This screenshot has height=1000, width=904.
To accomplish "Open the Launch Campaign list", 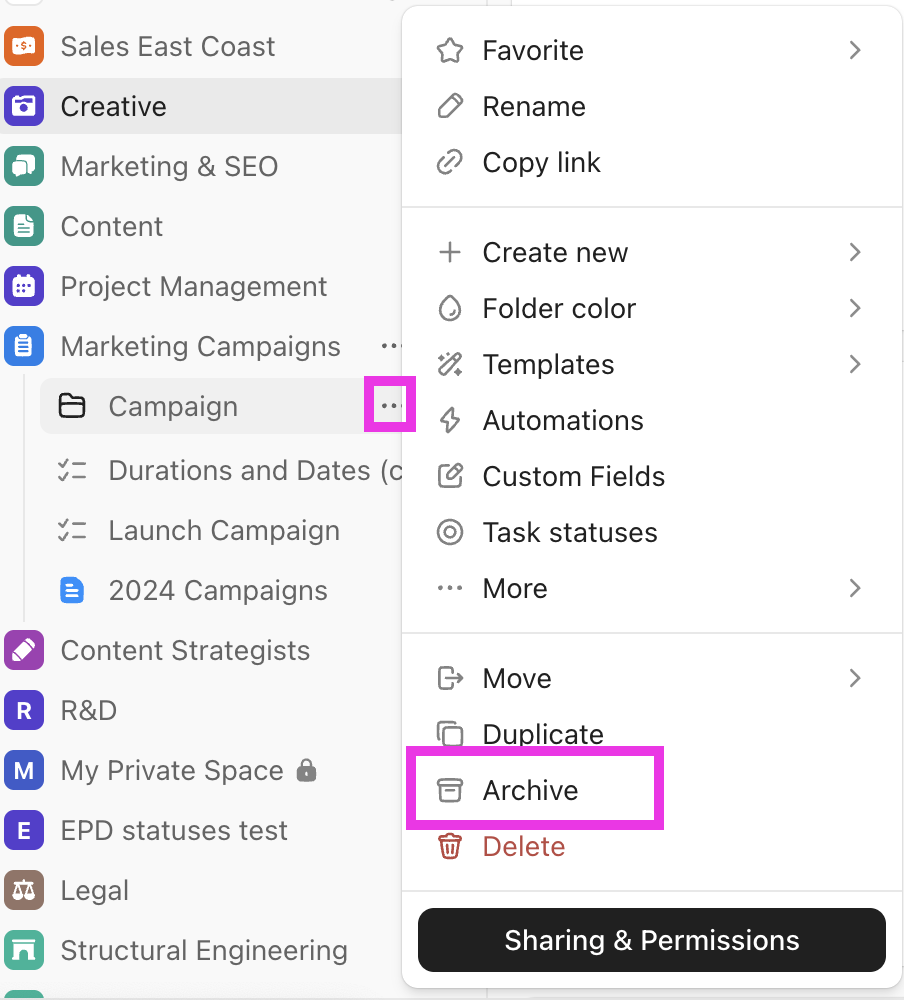I will [223, 531].
